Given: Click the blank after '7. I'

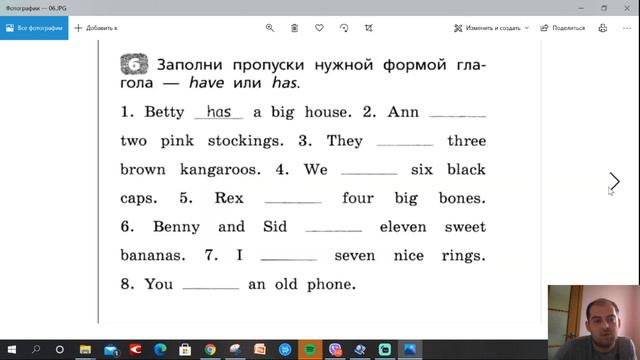Looking at the screenshot, I should click(x=289, y=256).
